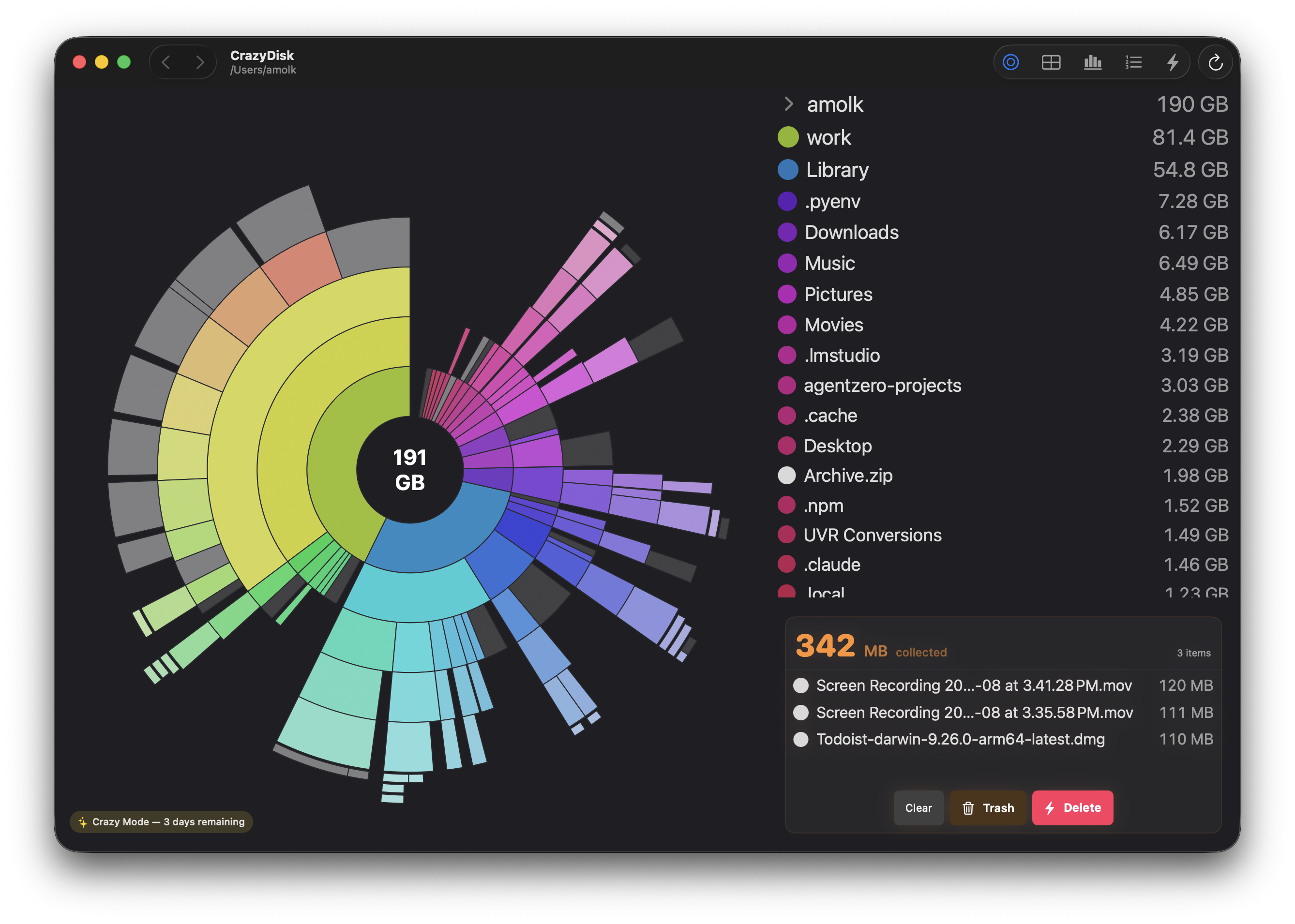Trash the collected files

point(988,807)
